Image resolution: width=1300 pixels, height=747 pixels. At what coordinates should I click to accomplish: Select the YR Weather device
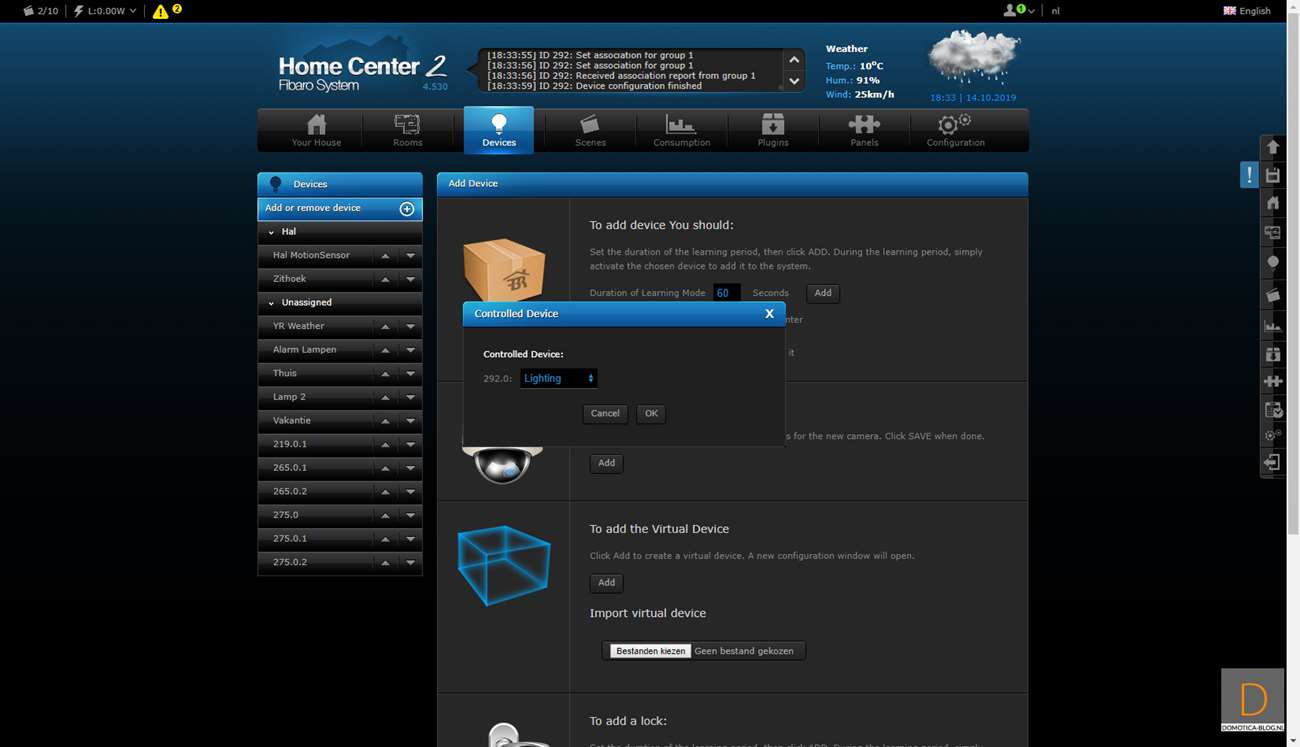point(298,326)
